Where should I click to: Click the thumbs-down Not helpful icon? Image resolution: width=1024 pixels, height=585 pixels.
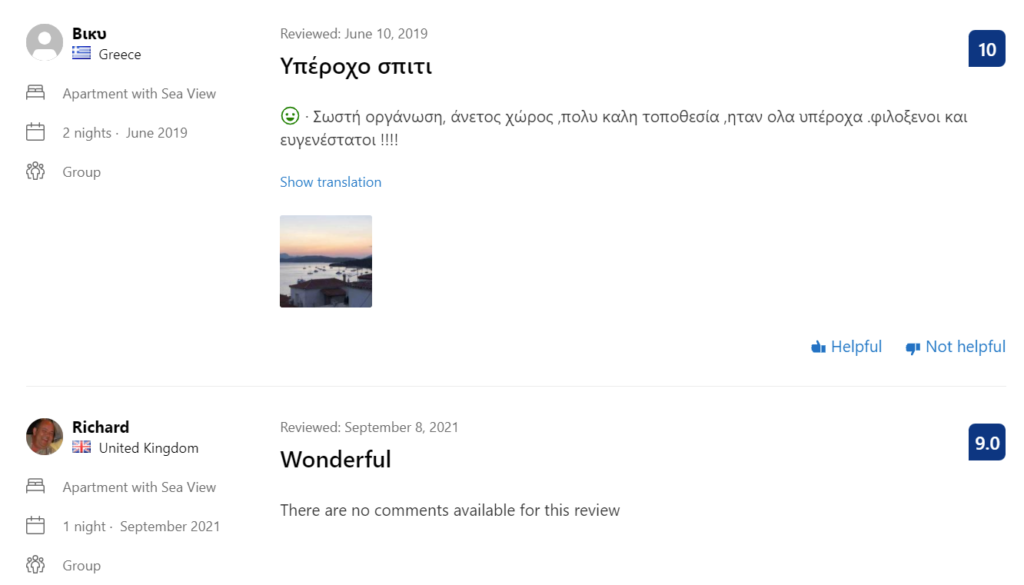[912, 348]
